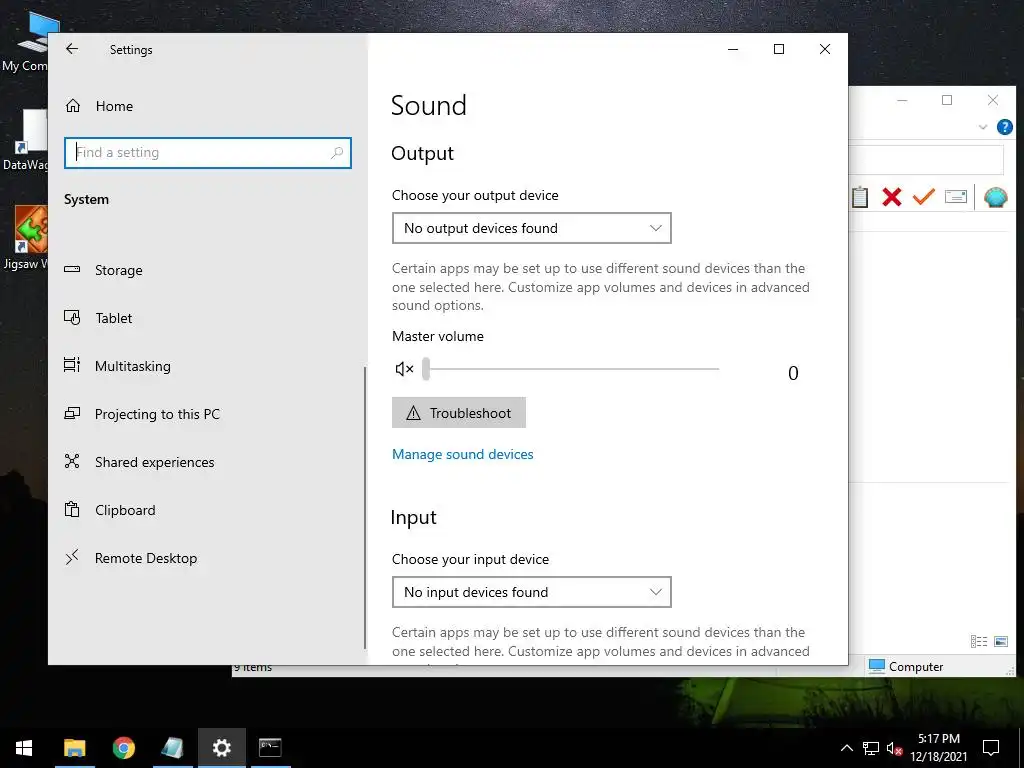The image size is (1024, 768).
Task: Expand the output device dropdown
Action: [x=532, y=228]
